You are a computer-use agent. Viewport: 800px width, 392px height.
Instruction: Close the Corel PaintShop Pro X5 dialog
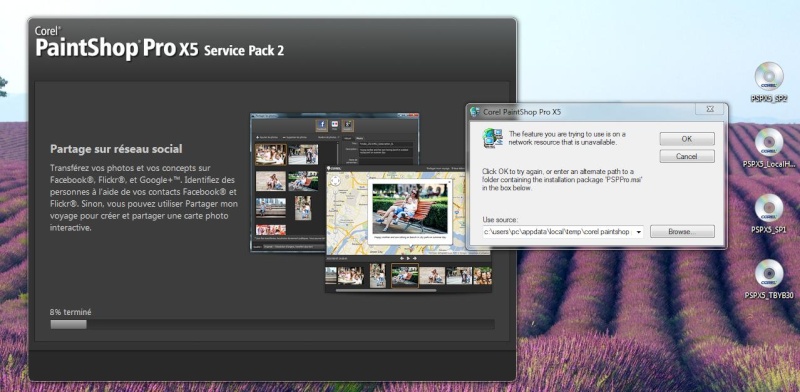710,109
